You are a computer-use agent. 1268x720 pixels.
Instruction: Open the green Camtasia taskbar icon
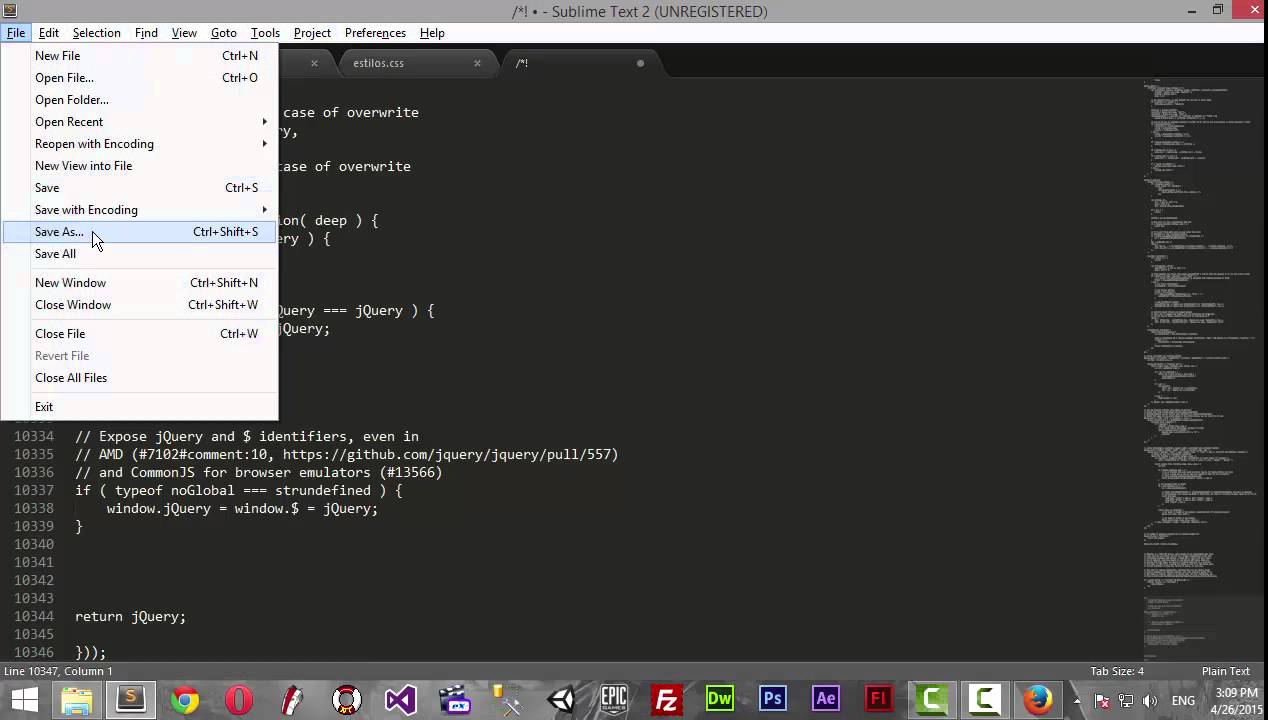coord(932,699)
